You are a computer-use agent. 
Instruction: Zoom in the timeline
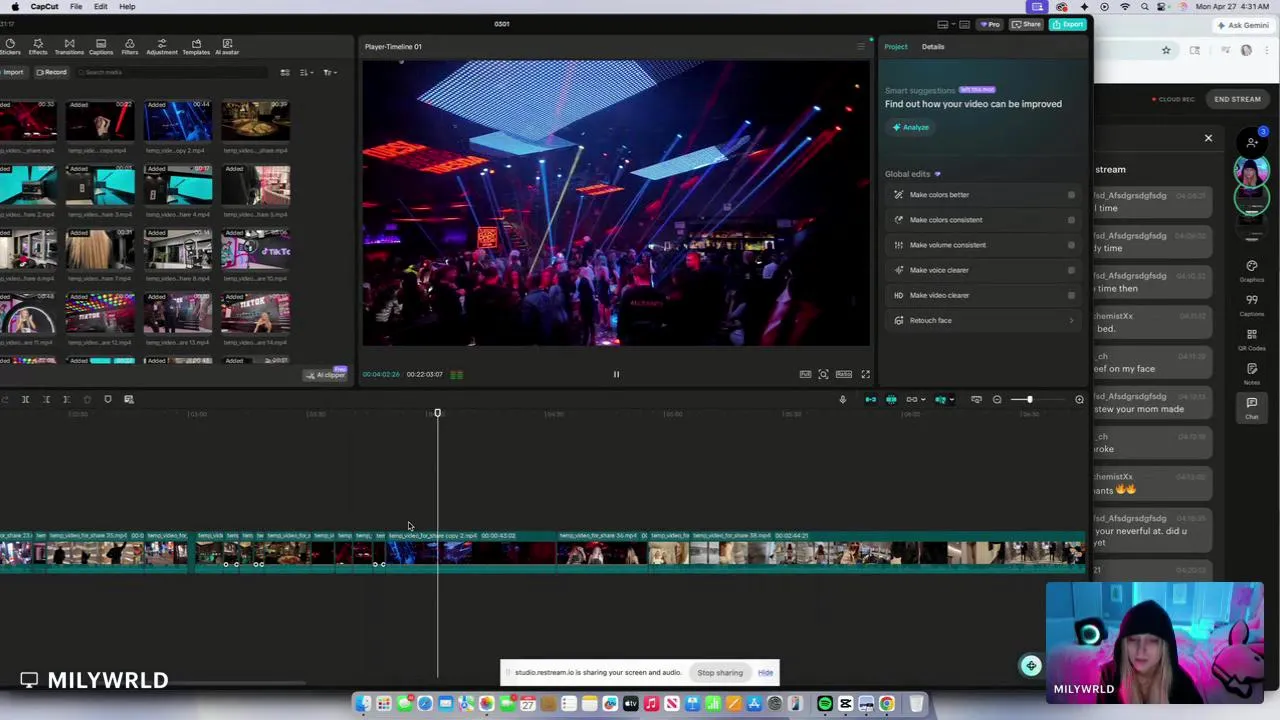1079,400
